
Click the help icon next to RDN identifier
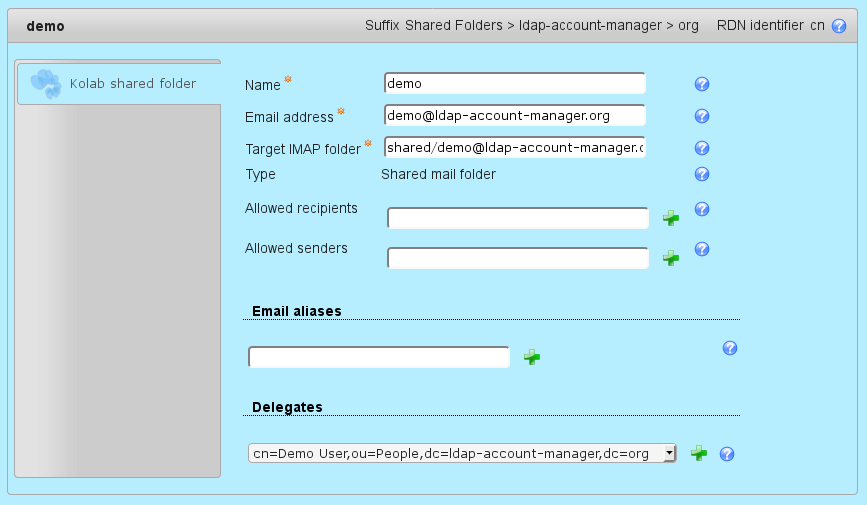[838, 26]
